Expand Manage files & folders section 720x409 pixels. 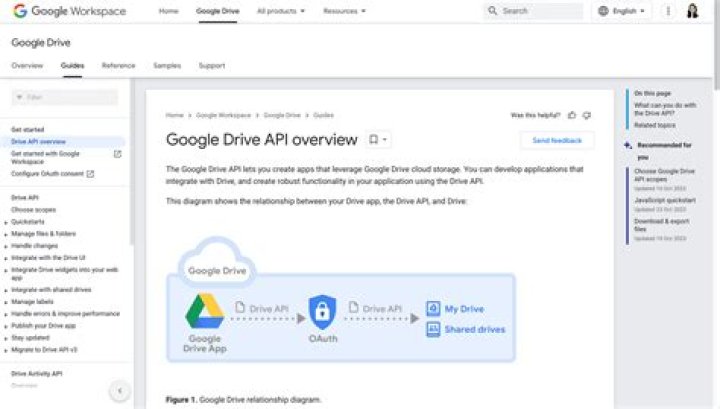(x=6, y=235)
